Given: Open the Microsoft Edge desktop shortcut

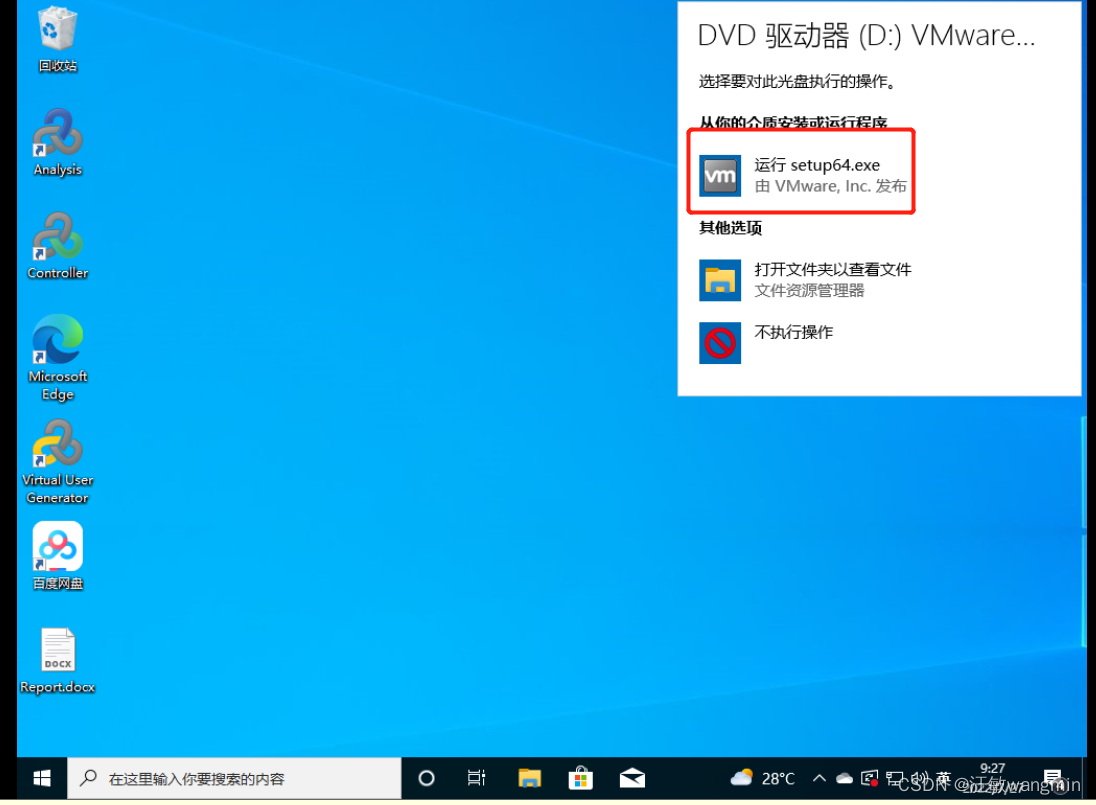Looking at the screenshot, I should (57, 358).
